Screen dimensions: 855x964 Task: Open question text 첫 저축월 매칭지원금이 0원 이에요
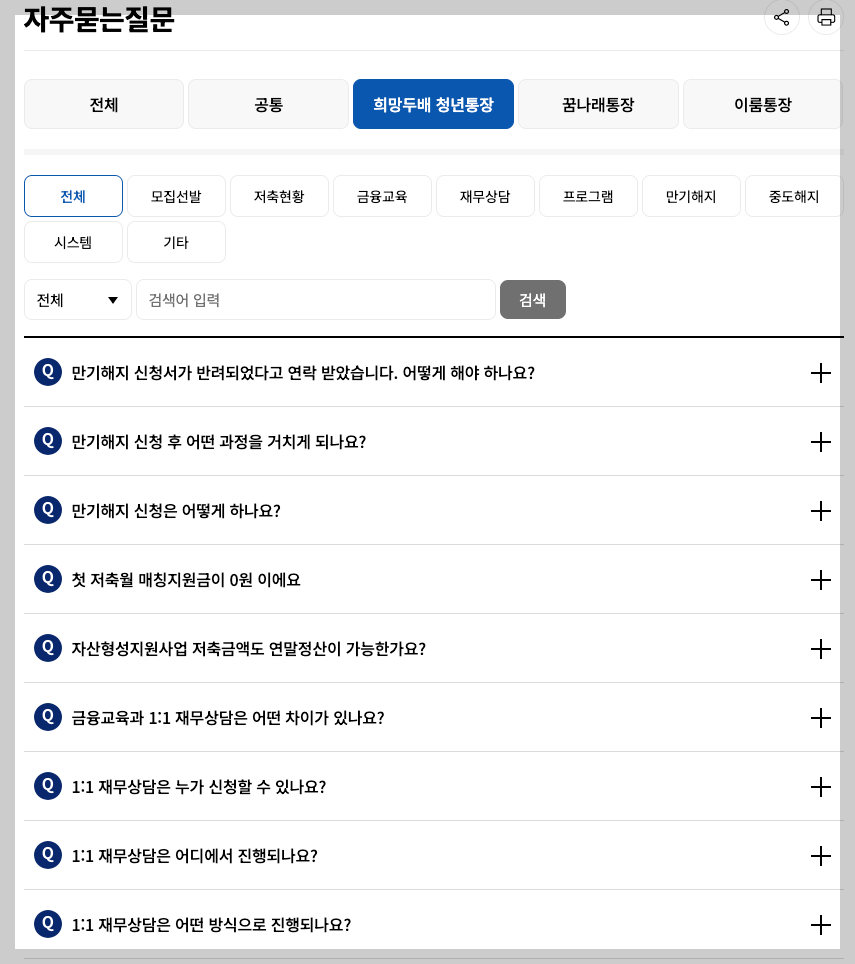pos(186,580)
